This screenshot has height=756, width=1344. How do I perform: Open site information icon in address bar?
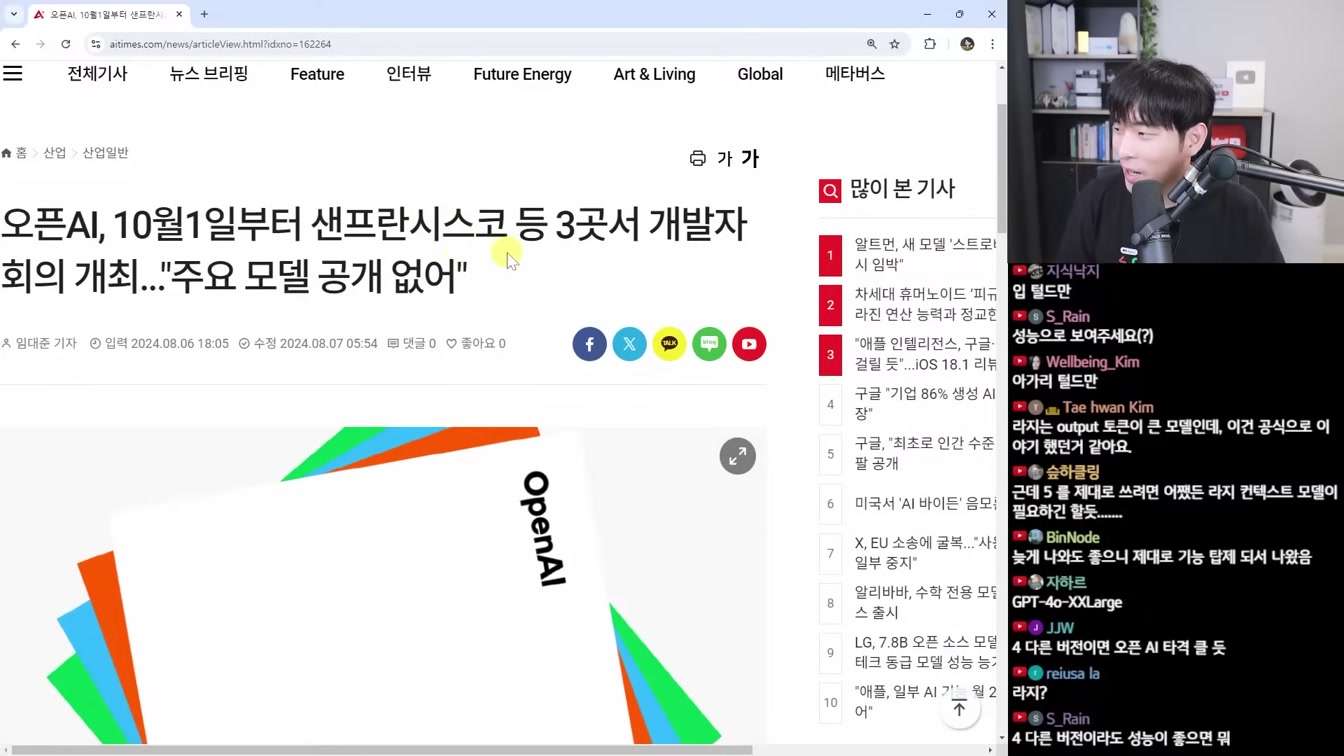pos(96,44)
